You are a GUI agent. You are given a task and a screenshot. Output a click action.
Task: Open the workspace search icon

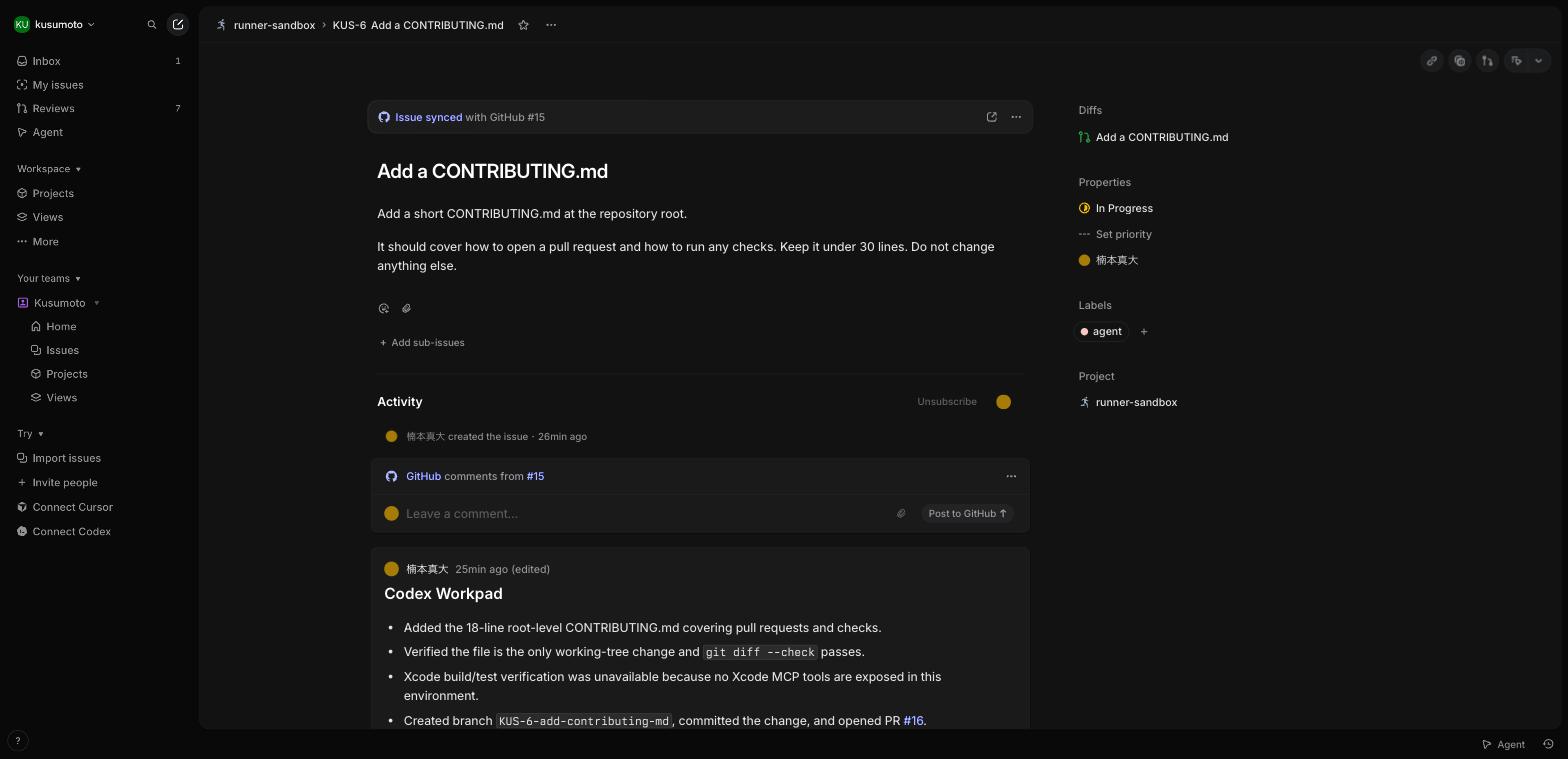pos(152,25)
